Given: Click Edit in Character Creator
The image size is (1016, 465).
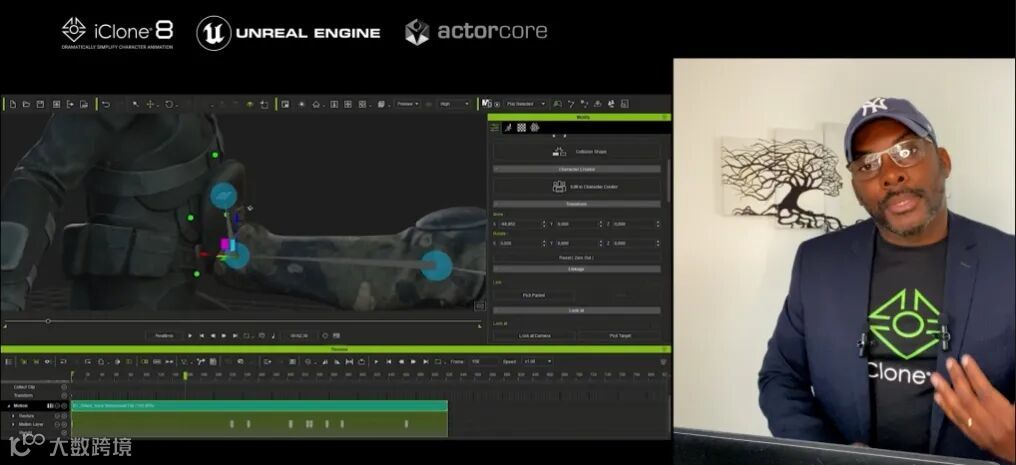Looking at the screenshot, I should (577, 187).
